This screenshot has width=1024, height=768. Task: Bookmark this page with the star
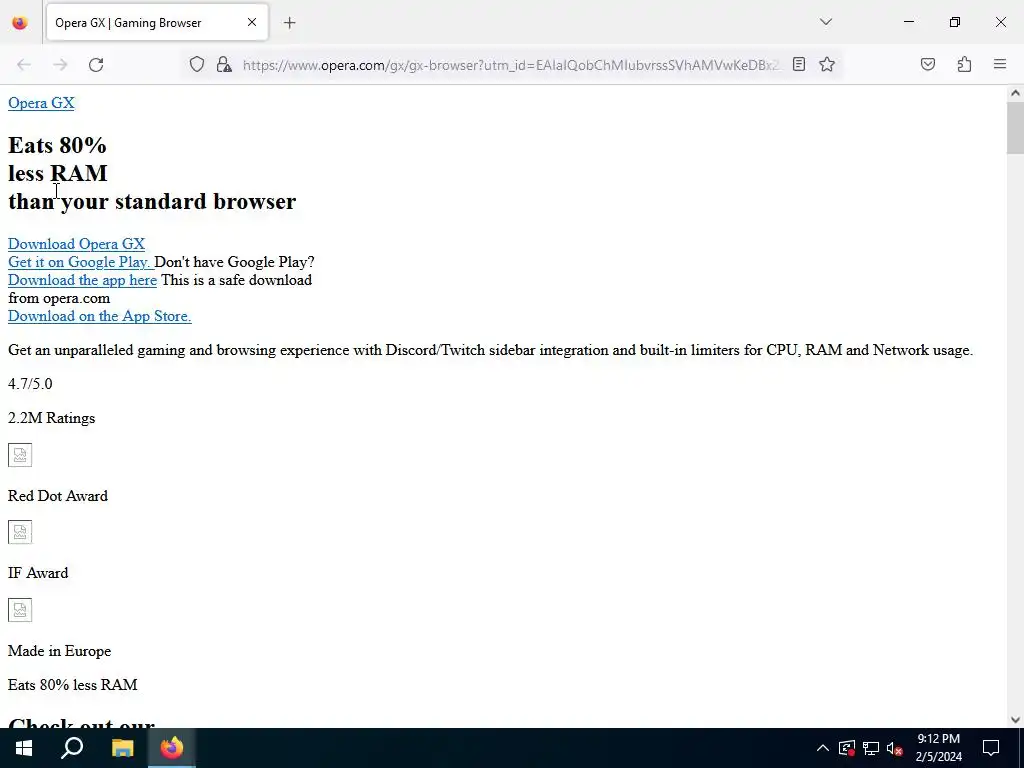click(827, 64)
